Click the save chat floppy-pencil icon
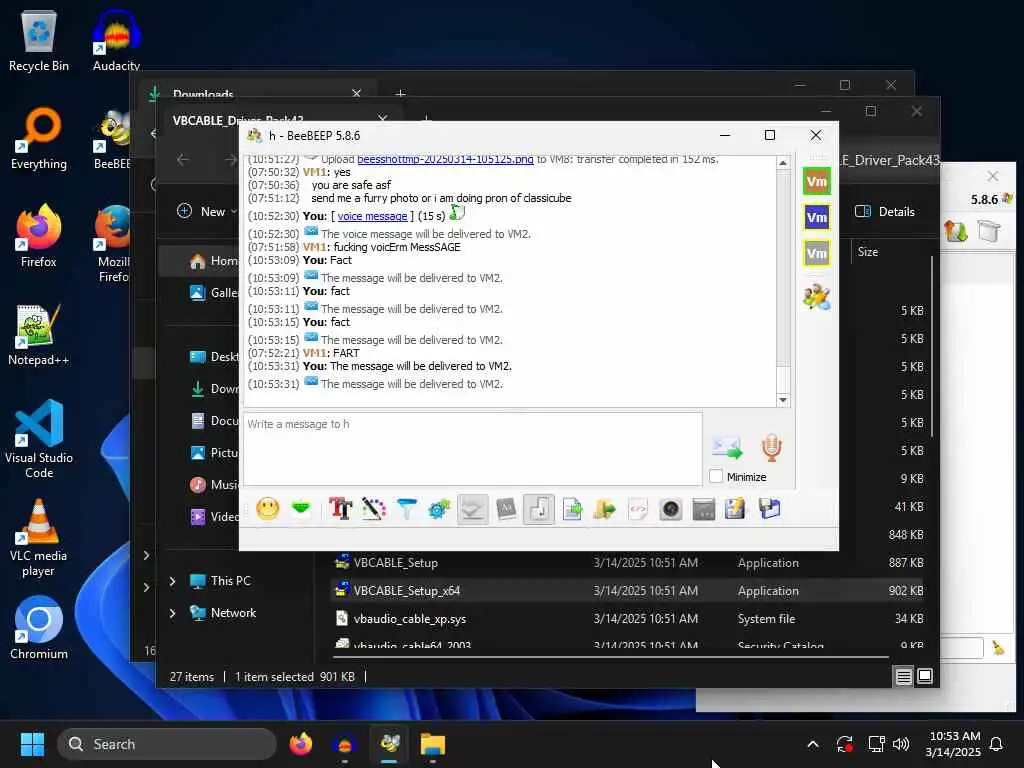 coord(735,509)
